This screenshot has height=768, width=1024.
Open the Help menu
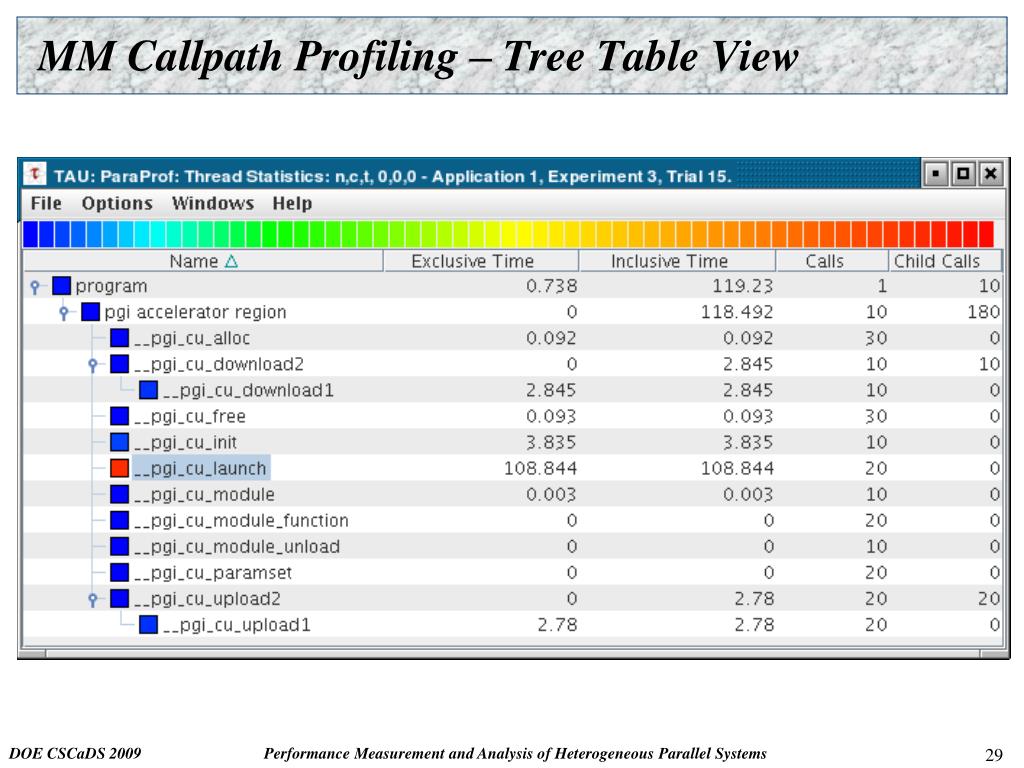(x=292, y=203)
